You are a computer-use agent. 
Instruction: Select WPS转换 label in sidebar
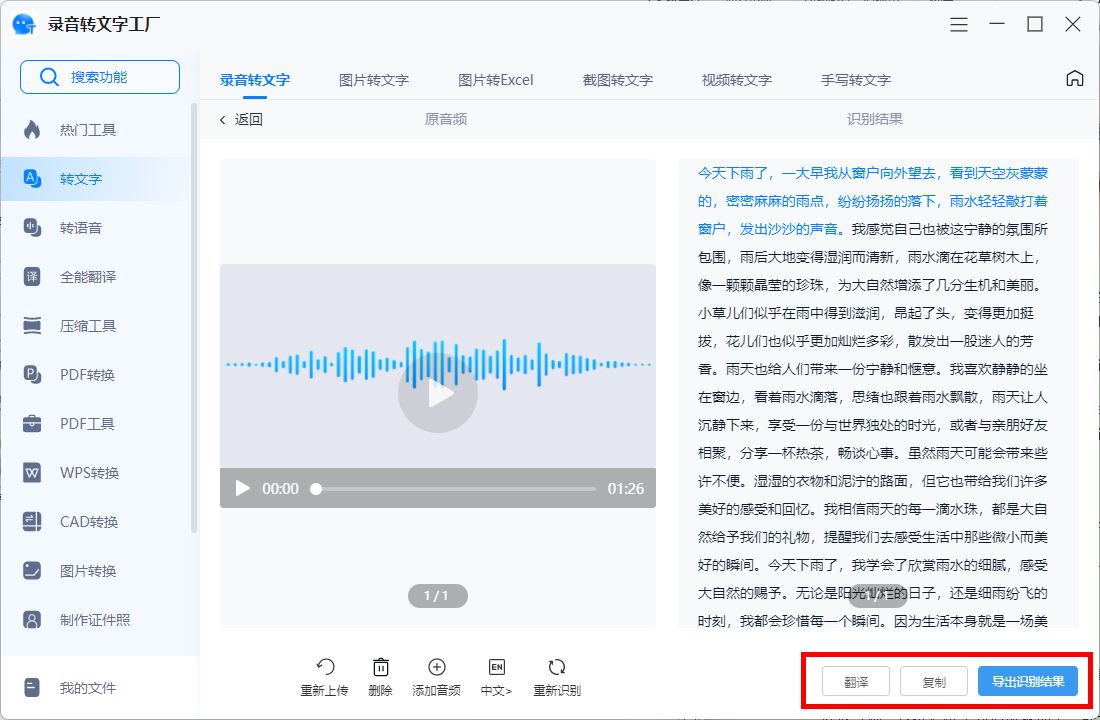coord(89,473)
